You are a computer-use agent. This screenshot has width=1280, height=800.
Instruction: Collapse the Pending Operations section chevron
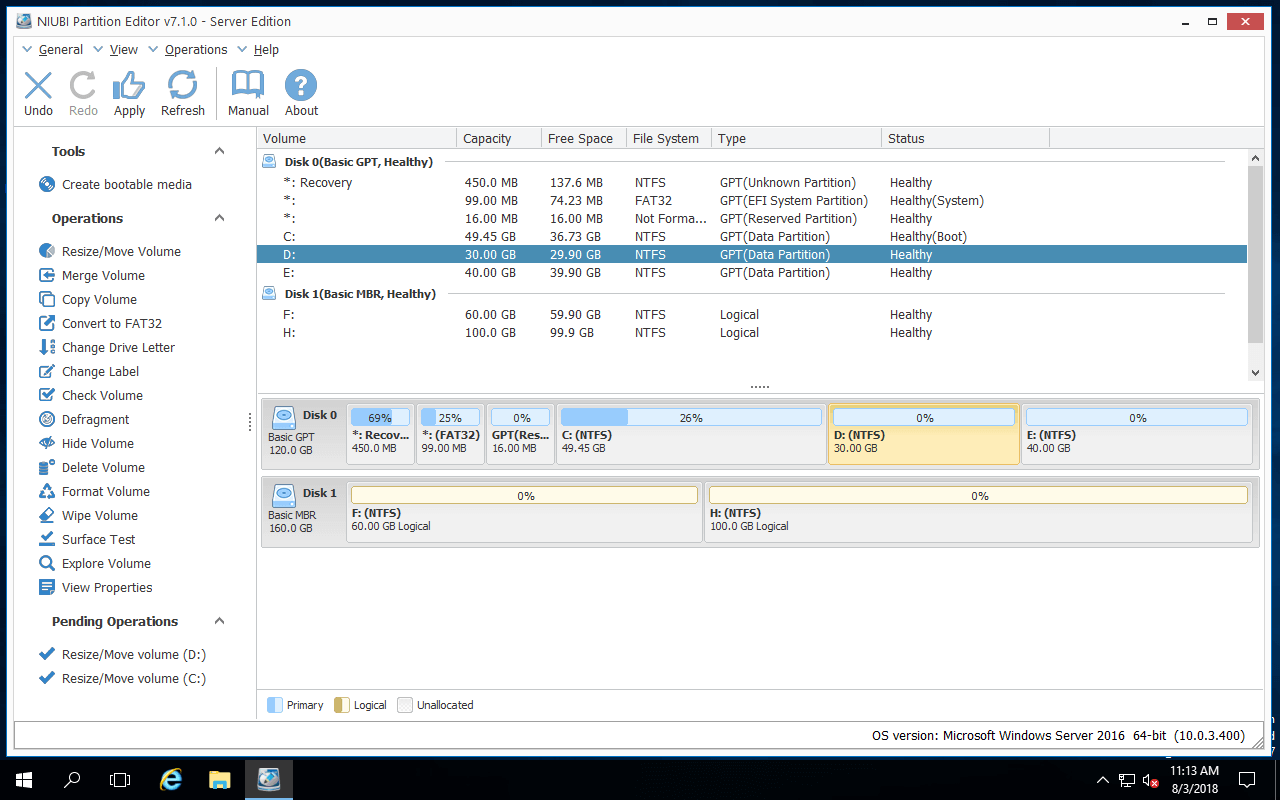tap(220, 621)
